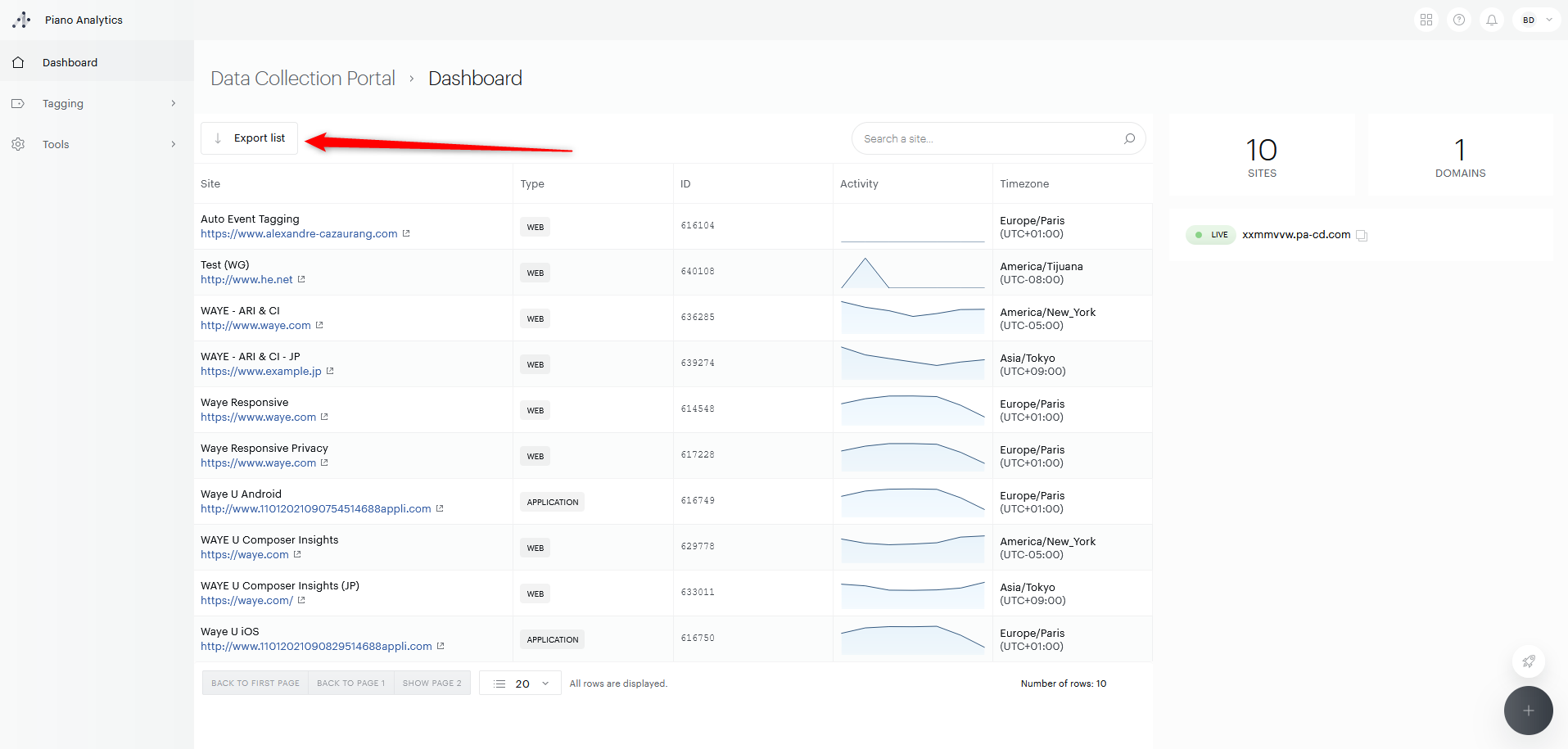Go to Data Collection Portal breadcrumb
Image resolution: width=1568 pixels, height=749 pixels.
(302, 79)
